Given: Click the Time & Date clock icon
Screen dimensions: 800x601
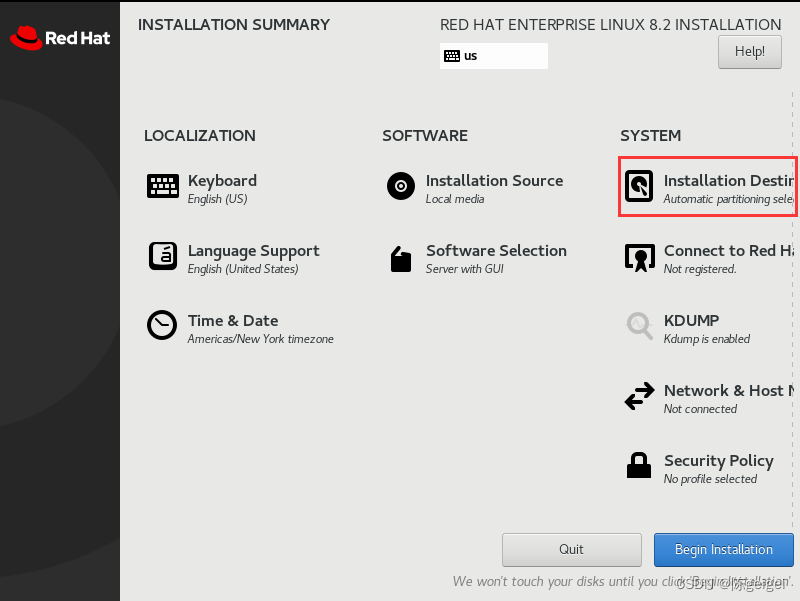Looking at the screenshot, I should [x=162, y=325].
